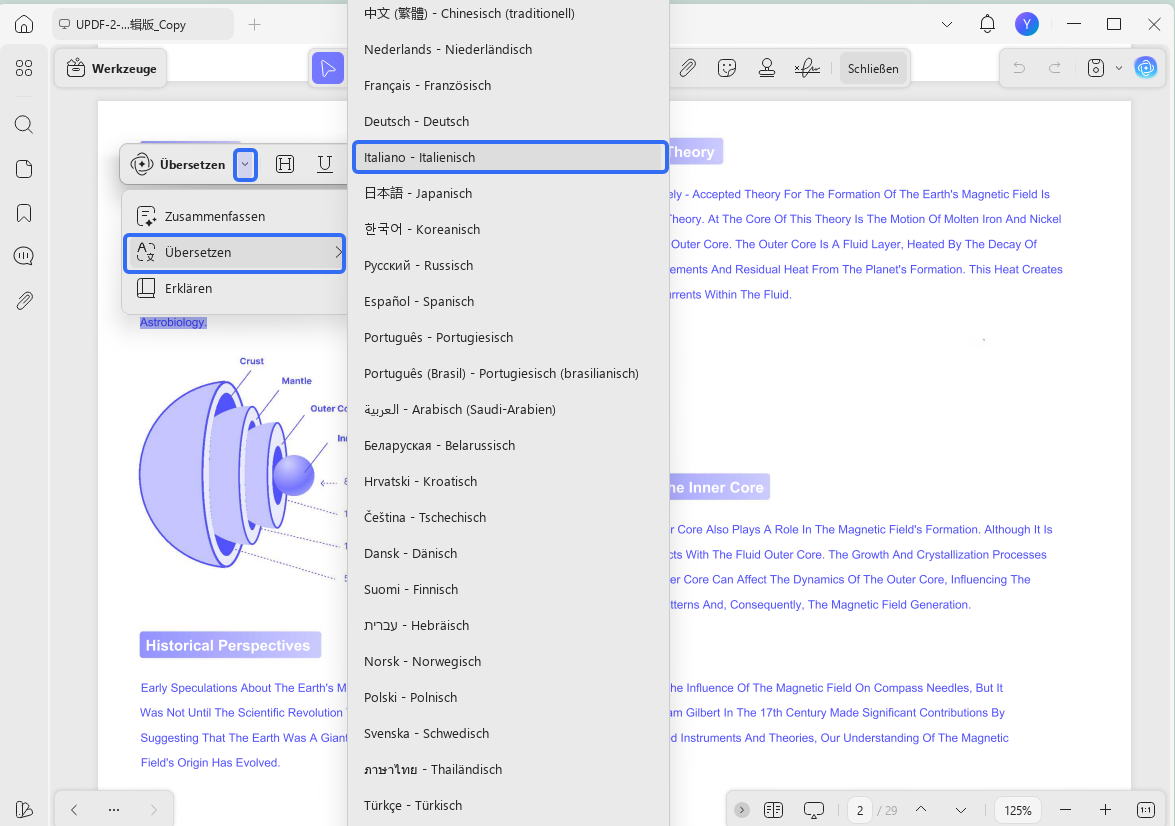Choose Erklären from the menu
This screenshot has height=826, width=1175.
(x=234, y=289)
